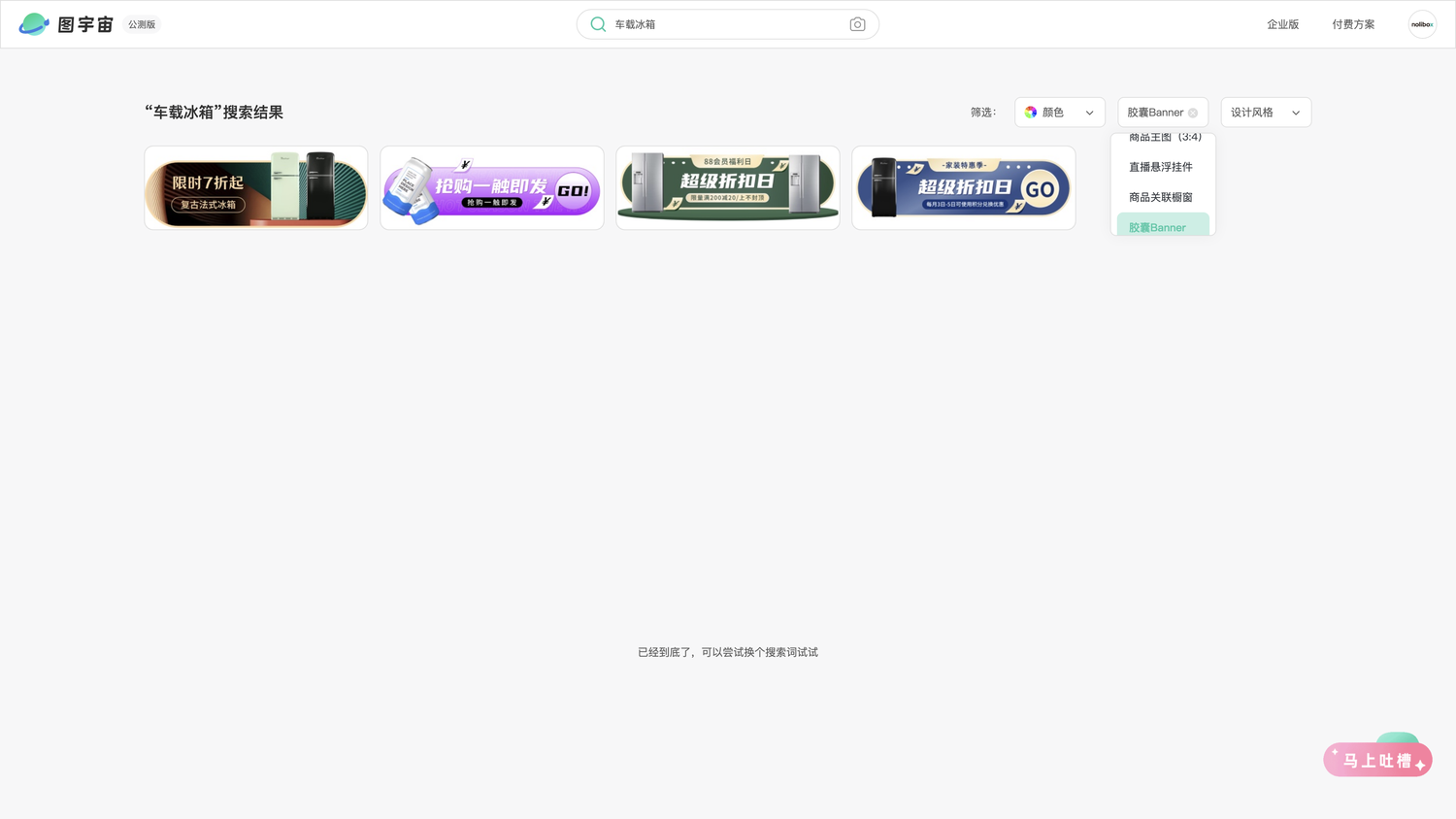1456x819 pixels.
Task: Open the nolibox user avatar
Action: (1422, 24)
